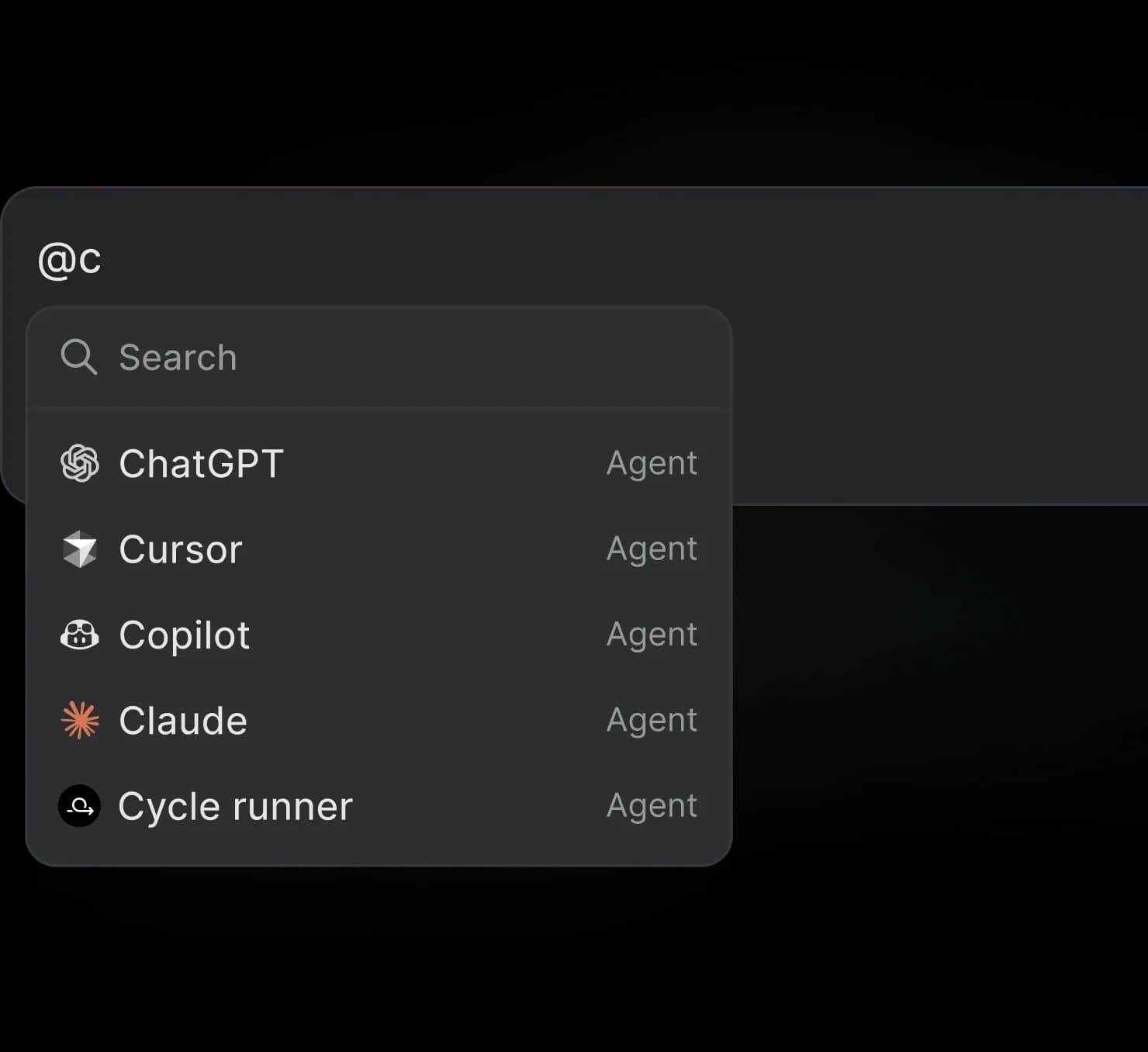The image size is (1148, 1052).
Task: Click the orange Claude starburst icon
Action: click(80, 720)
